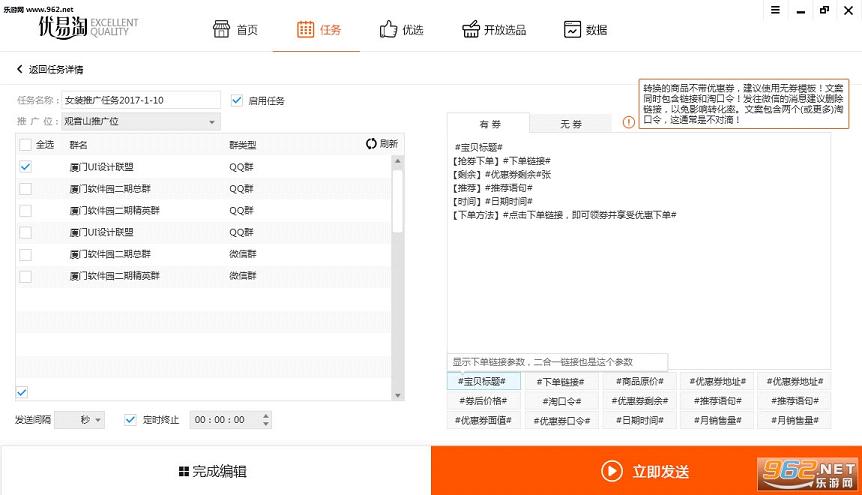Screen dimensions: 862x495
Task: Open the 数据 menu tab
Action: [x=585, y=30]
